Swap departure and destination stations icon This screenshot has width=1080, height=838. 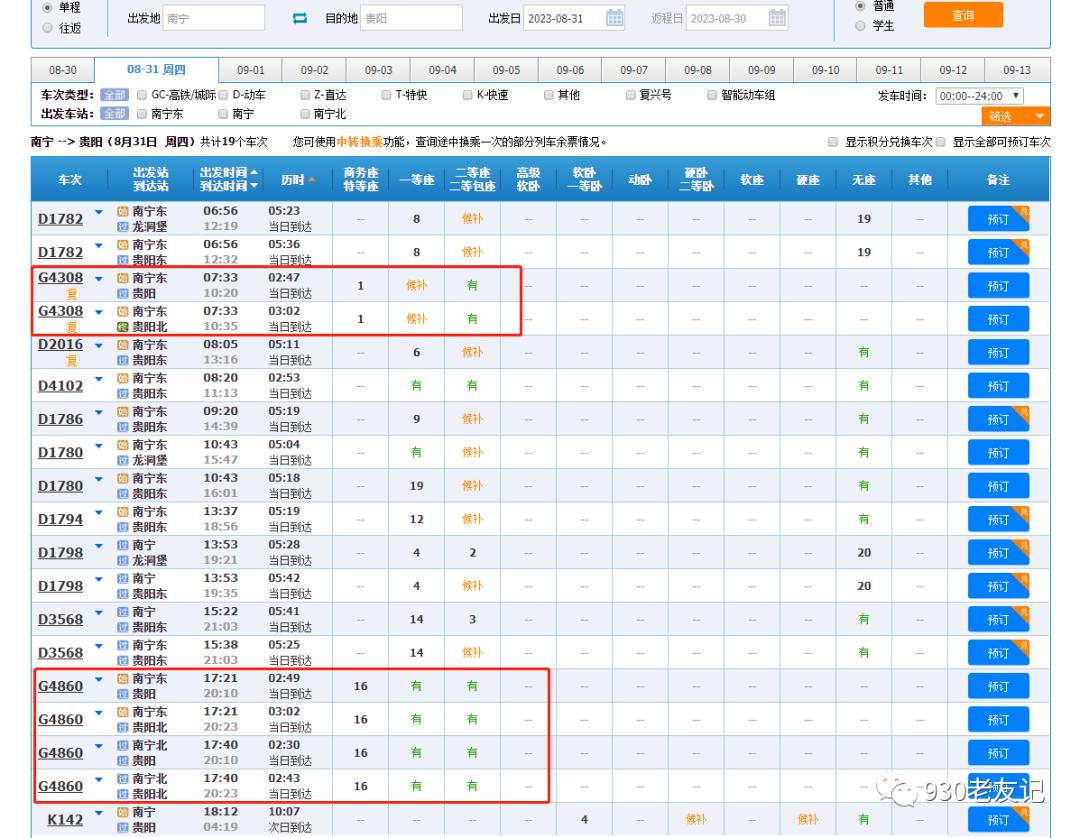click(299, 19)
